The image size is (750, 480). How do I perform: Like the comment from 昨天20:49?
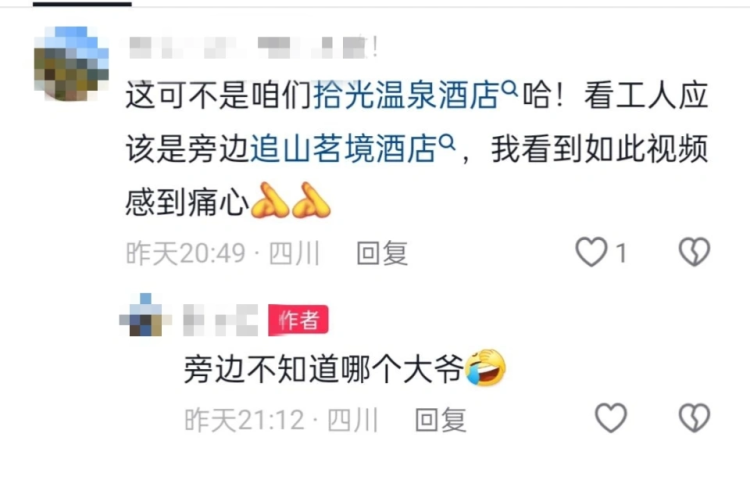591,252
